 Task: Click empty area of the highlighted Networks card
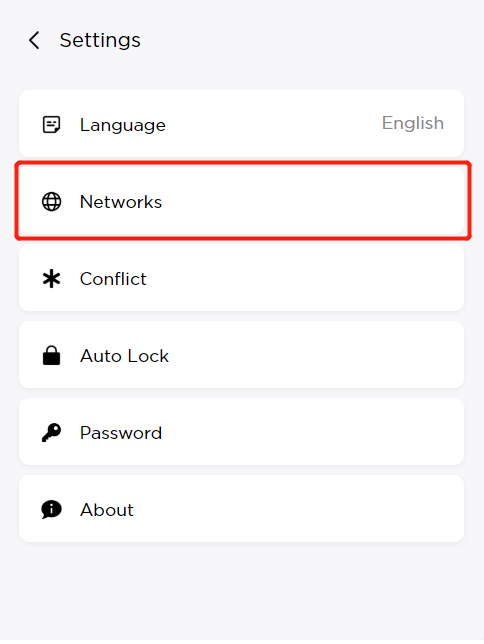pos(312,201)
